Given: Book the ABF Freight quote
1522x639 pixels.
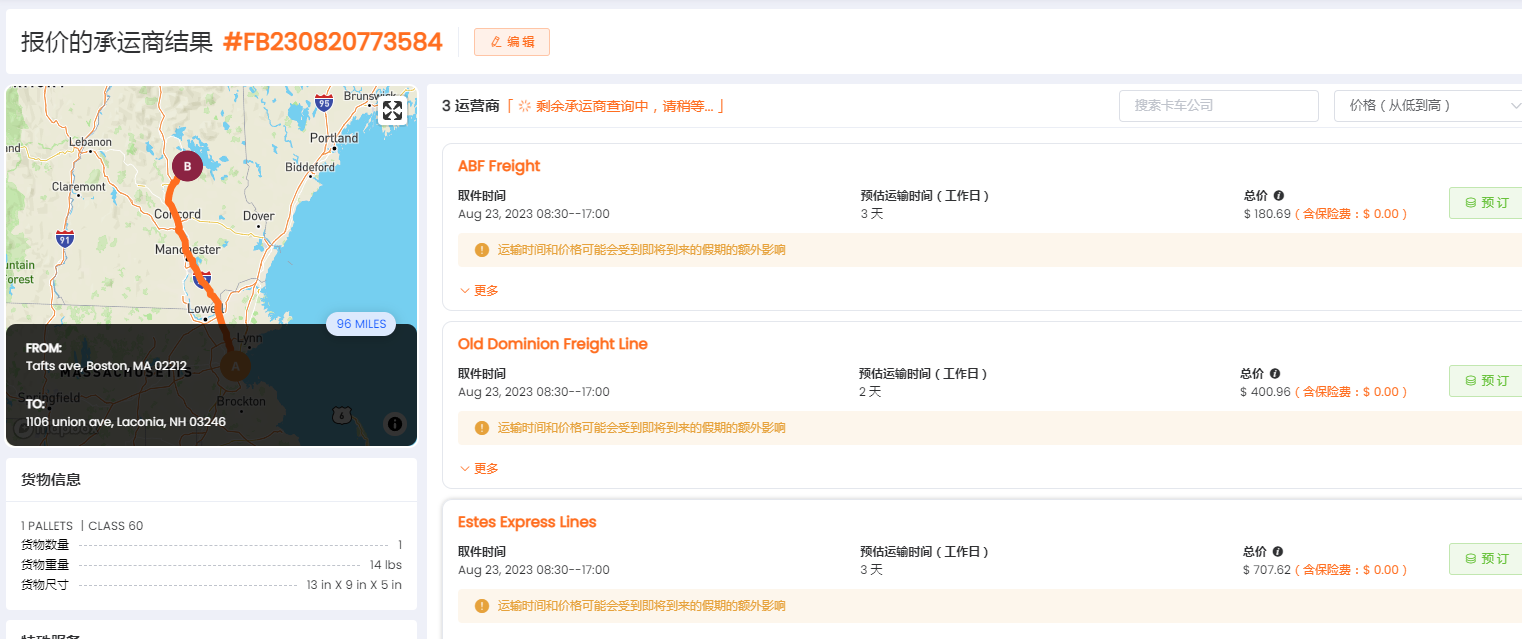Looking at the screenshot, I should [x=1486, y=203].
